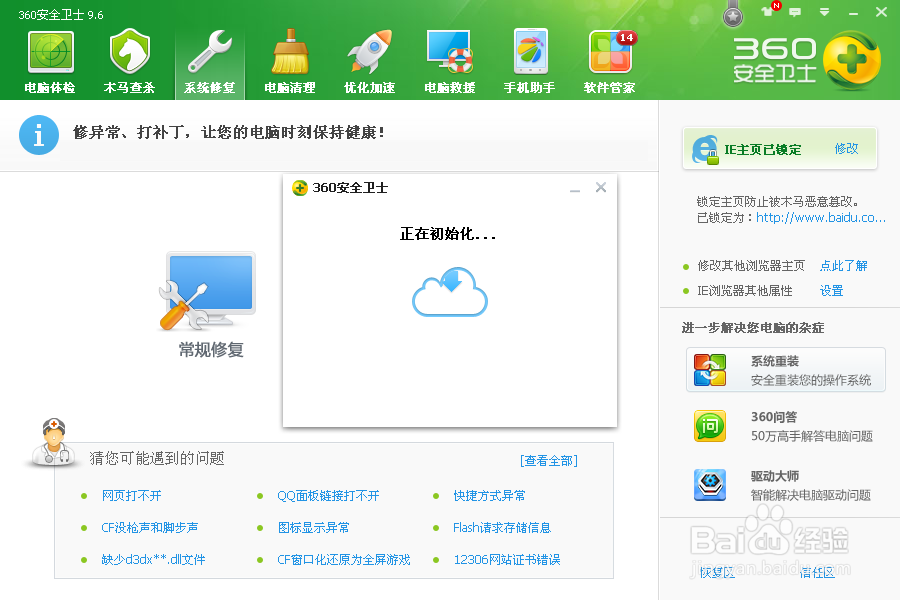The height and width of the screenshot is (600, 900).
Task: Click IE主页已锁定 status label
Action: click(x=762, y=150)
